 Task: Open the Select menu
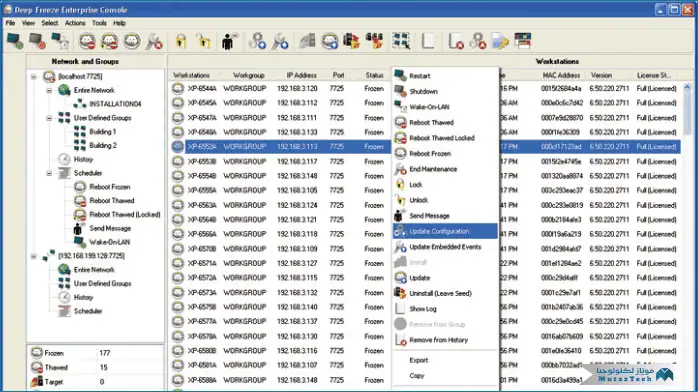(x=50, y=23)
